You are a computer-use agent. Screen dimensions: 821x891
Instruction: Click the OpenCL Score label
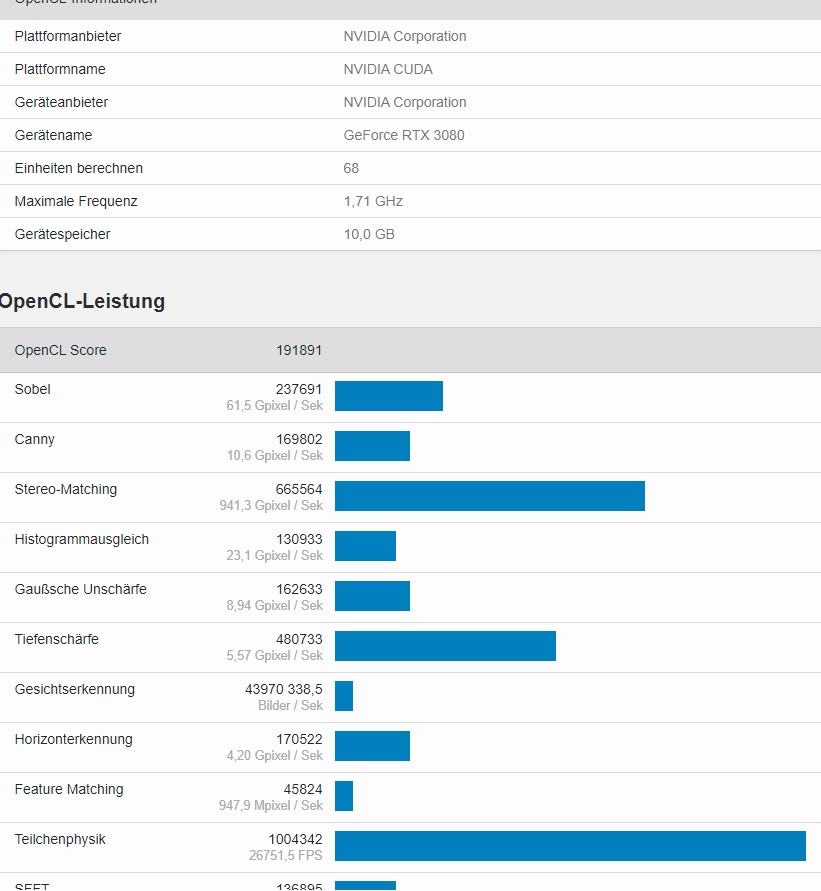pyautogui.click(x=61, y=350)
